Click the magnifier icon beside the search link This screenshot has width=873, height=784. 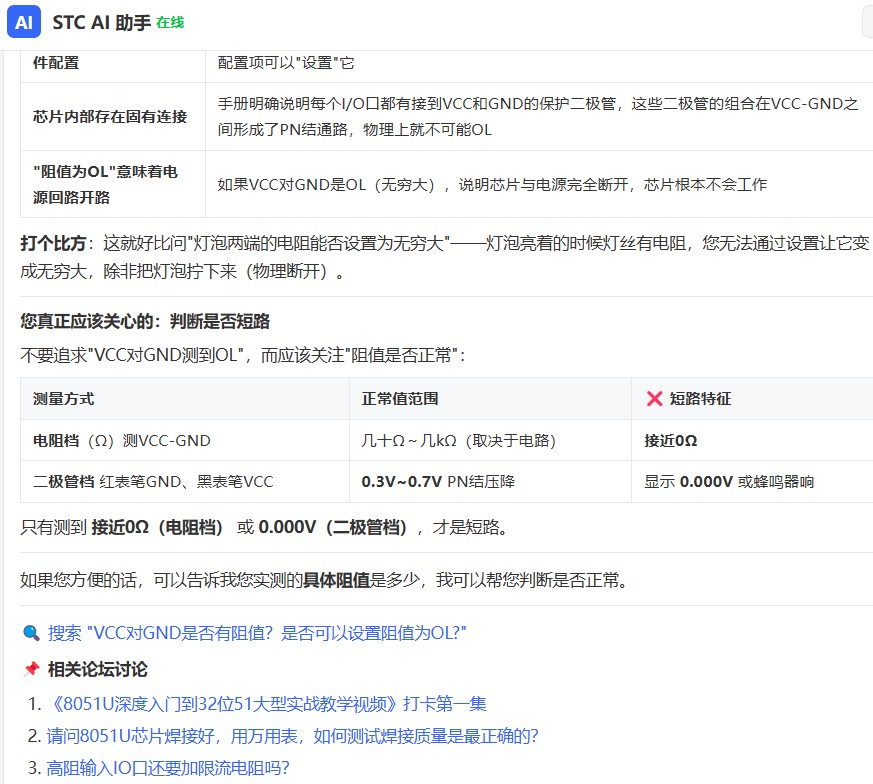tap(31, 633)
